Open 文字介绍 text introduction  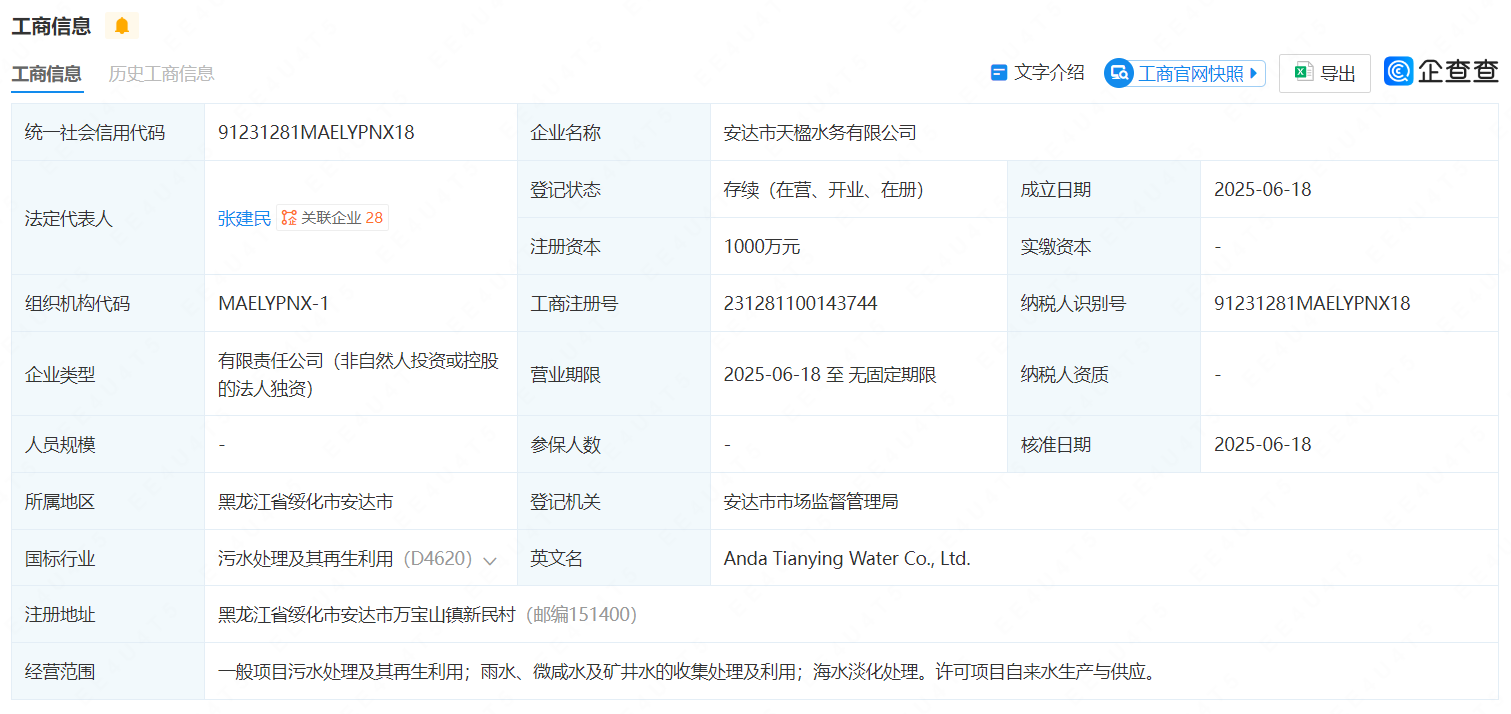[x=1038, y=73]
